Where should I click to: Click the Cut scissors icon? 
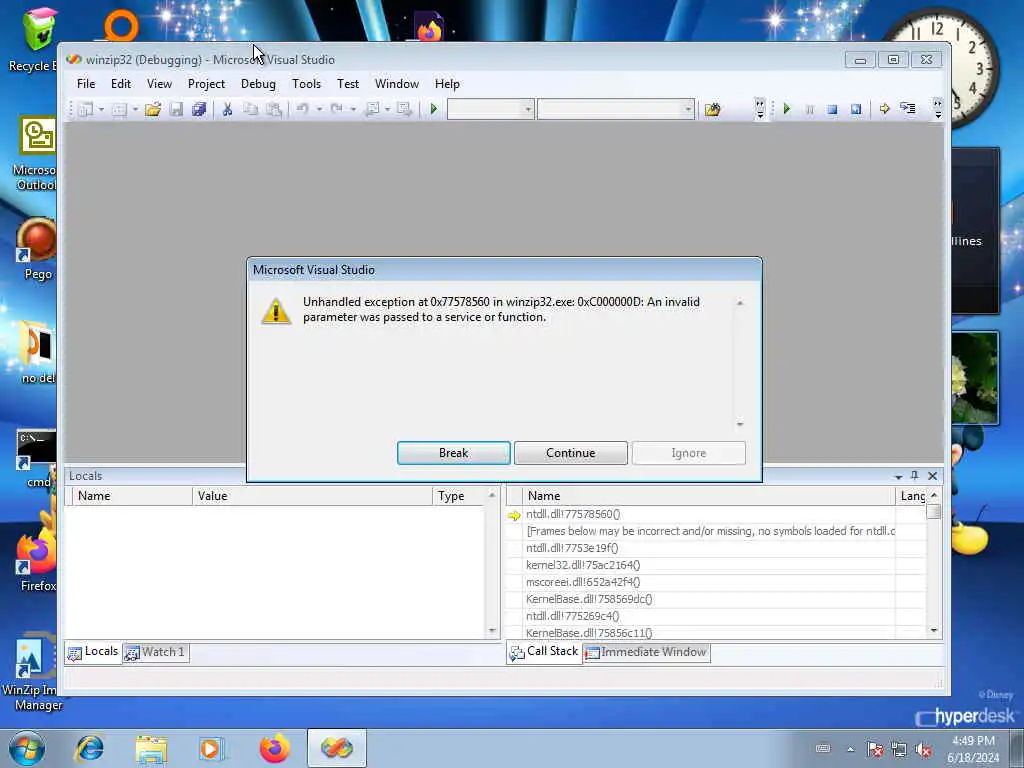(227, 109)
